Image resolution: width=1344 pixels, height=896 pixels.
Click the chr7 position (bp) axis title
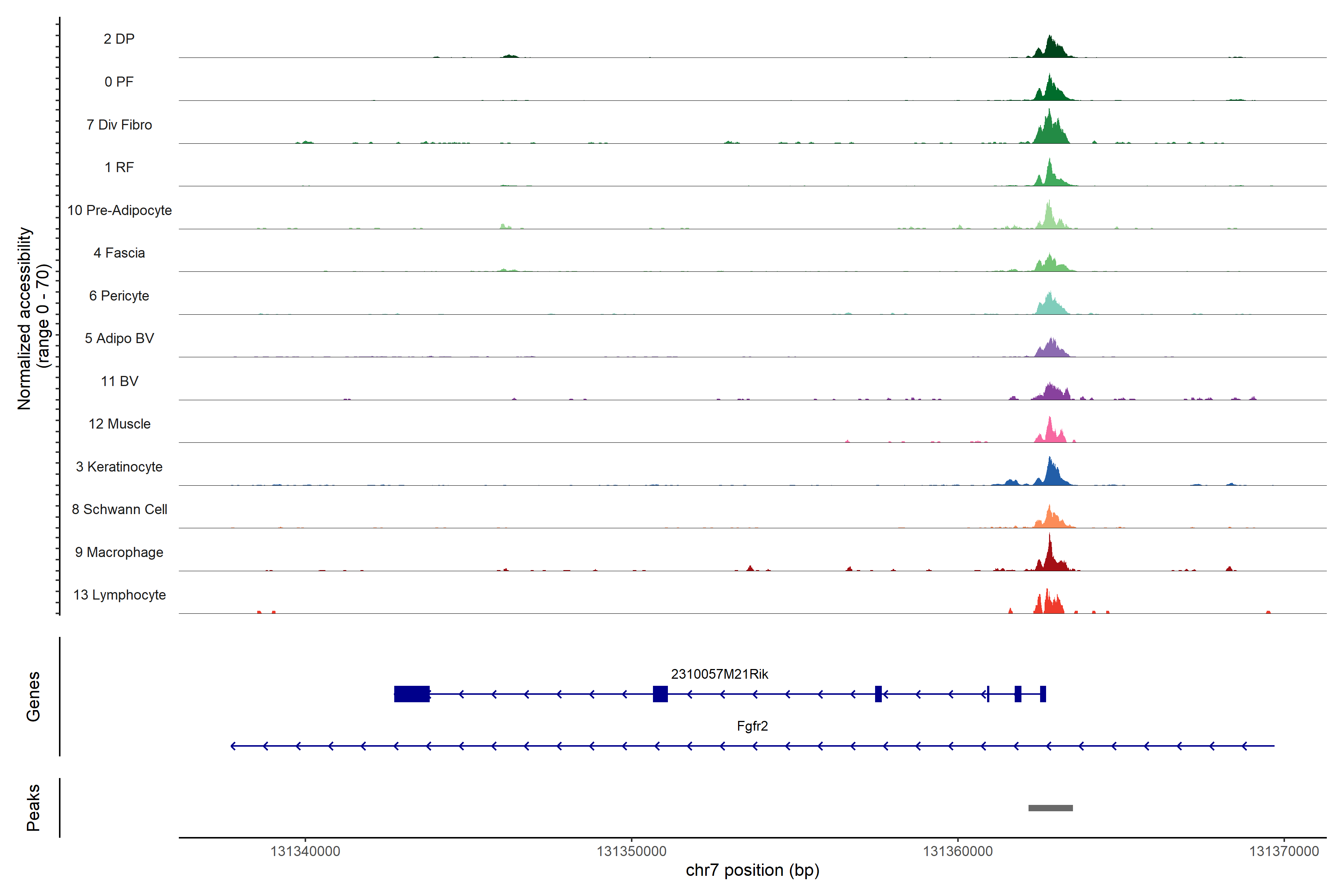tap(752, 870)
